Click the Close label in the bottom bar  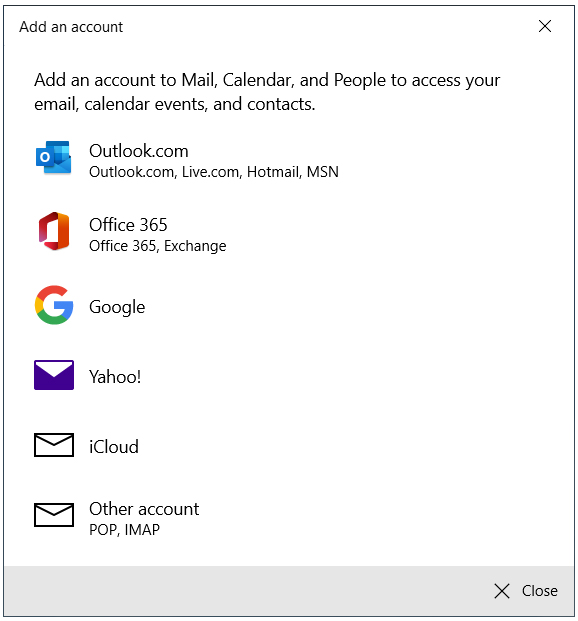tap(540, 591)
